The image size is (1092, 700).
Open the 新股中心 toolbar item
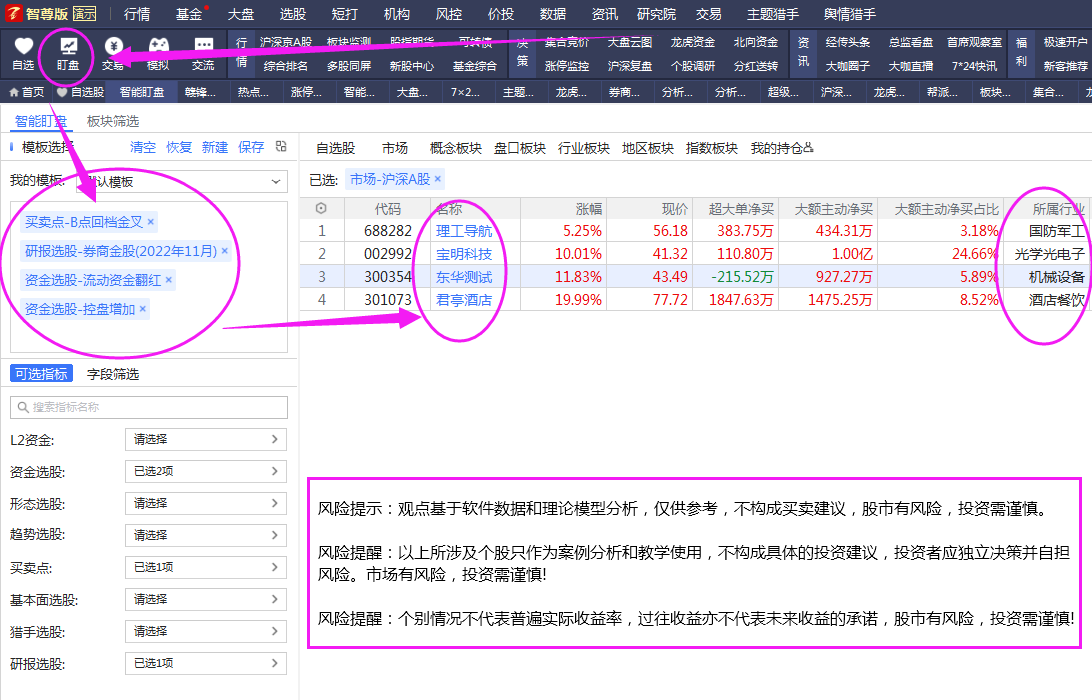[x=412, y=66]
